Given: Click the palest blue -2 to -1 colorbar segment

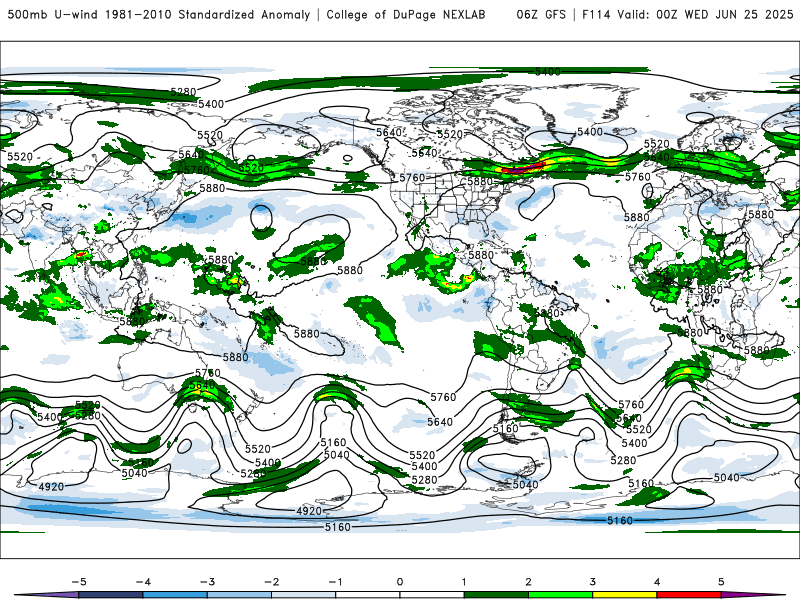Looking at the screenshot, I should 304,595.
